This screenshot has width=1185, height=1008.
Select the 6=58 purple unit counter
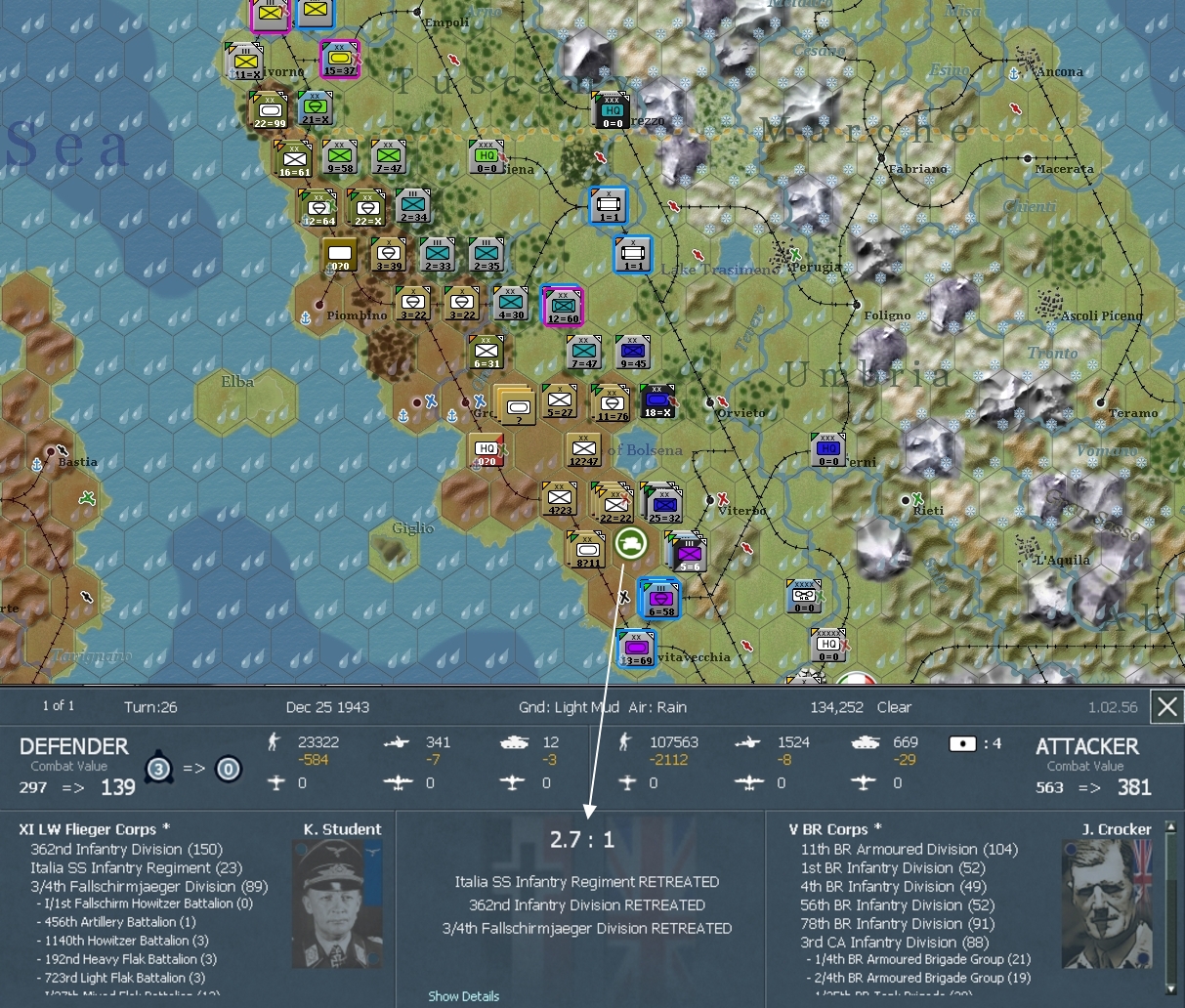(660, 598)
